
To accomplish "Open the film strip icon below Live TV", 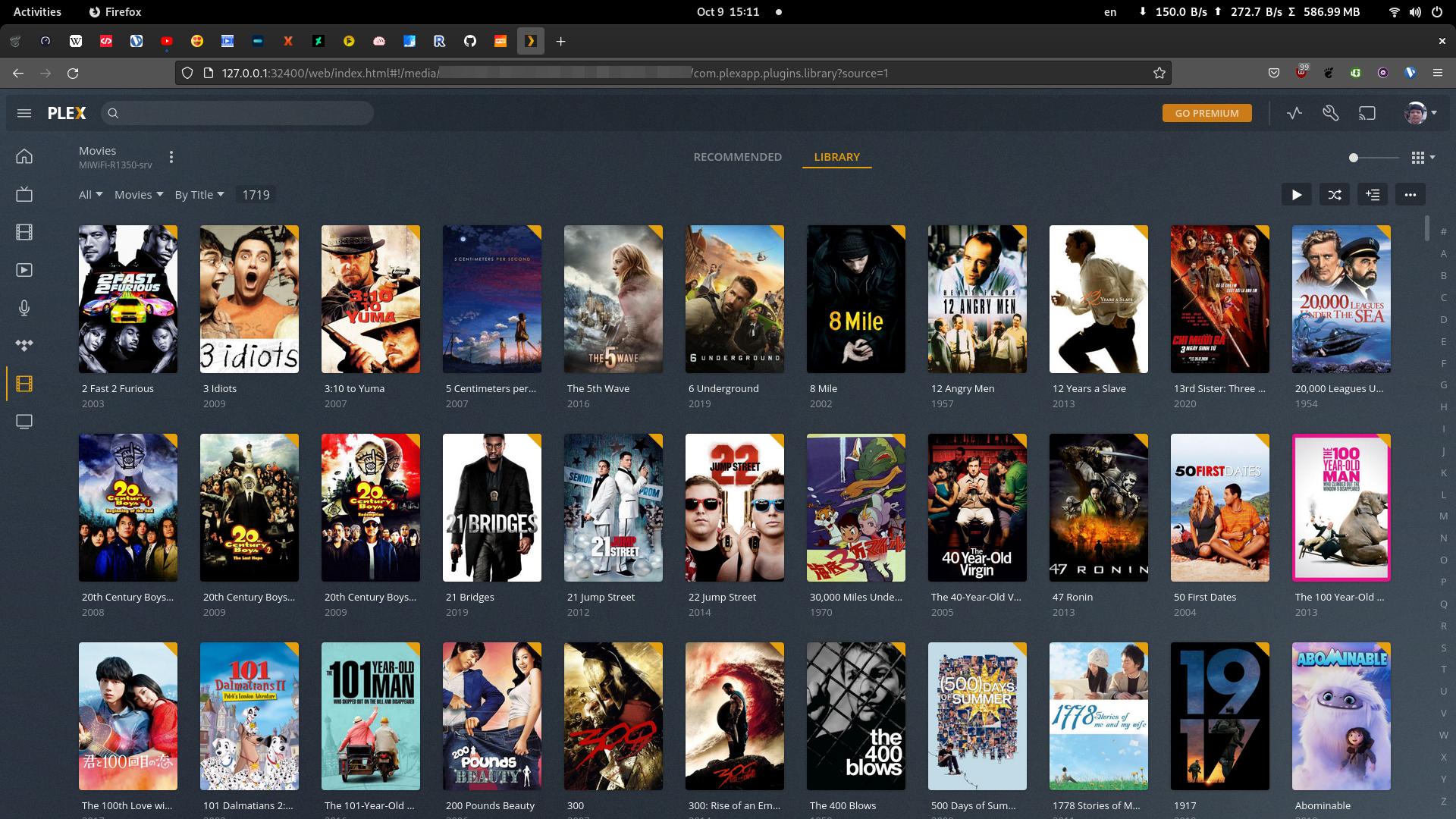I will tap(24, 232).
